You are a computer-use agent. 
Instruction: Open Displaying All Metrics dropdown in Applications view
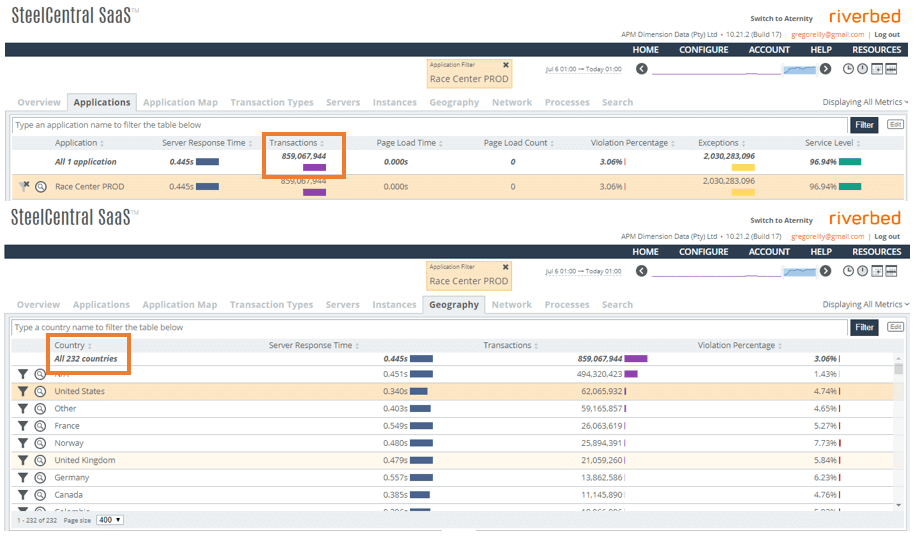(x=865, y=102)
